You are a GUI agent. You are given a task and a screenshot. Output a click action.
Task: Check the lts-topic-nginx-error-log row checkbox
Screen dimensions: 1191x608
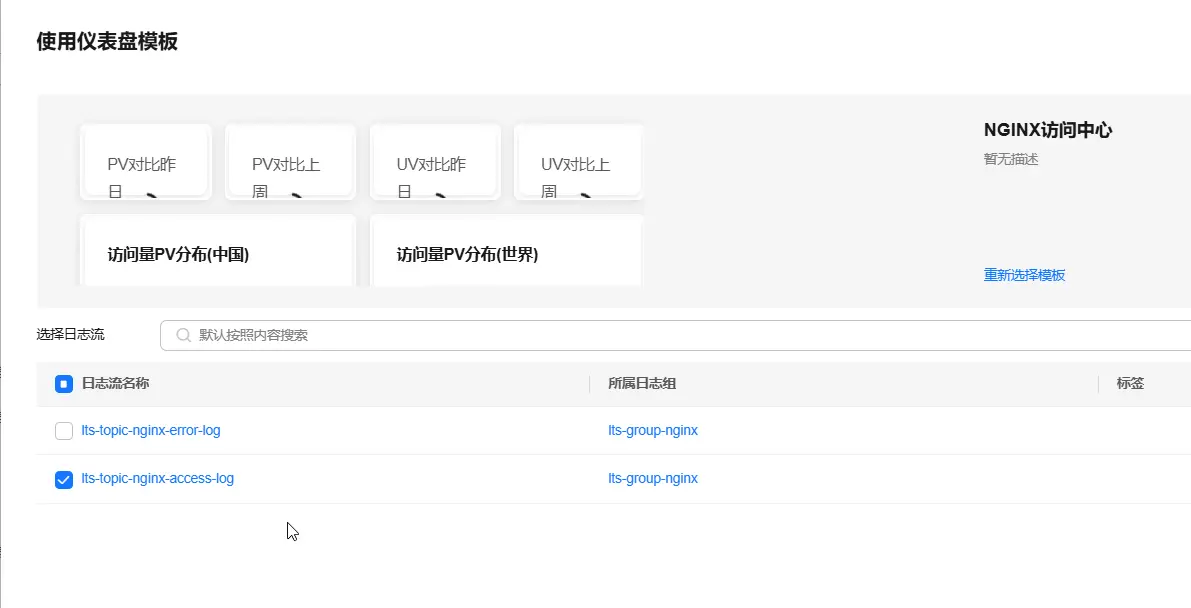pyautogui.click(x=64, y=431)
